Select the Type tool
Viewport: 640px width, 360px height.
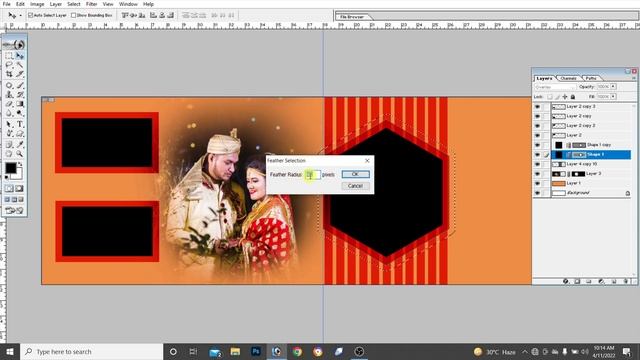20,124
